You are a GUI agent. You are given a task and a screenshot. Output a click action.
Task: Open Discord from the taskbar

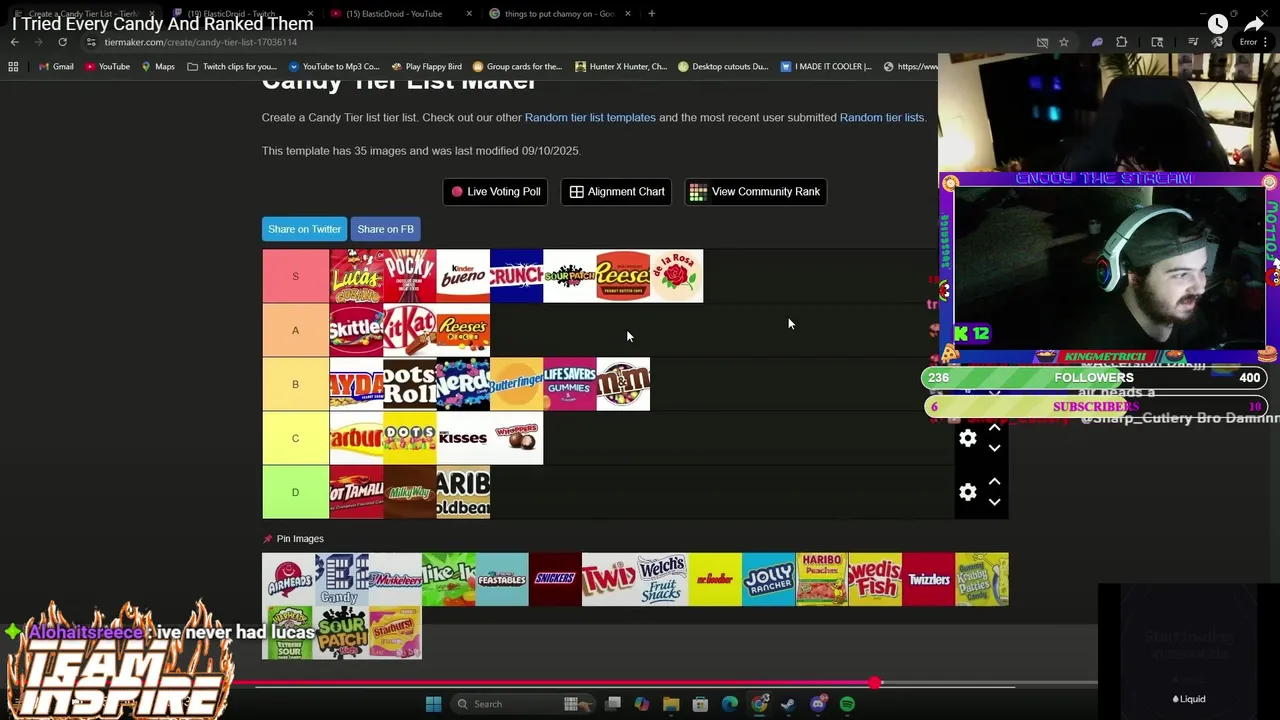[x=818, y=704]
